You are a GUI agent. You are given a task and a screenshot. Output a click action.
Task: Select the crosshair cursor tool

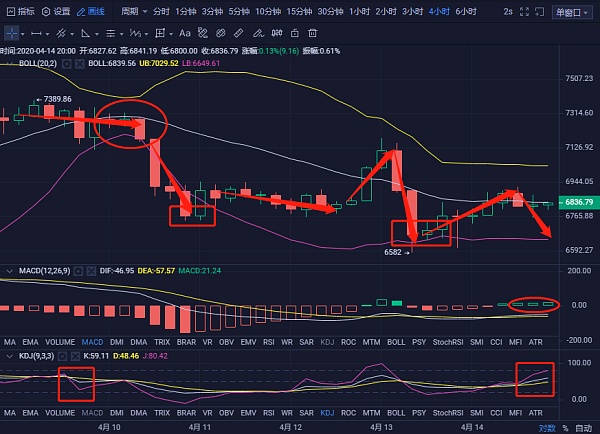pyautogui.click(x=11, y=33)
